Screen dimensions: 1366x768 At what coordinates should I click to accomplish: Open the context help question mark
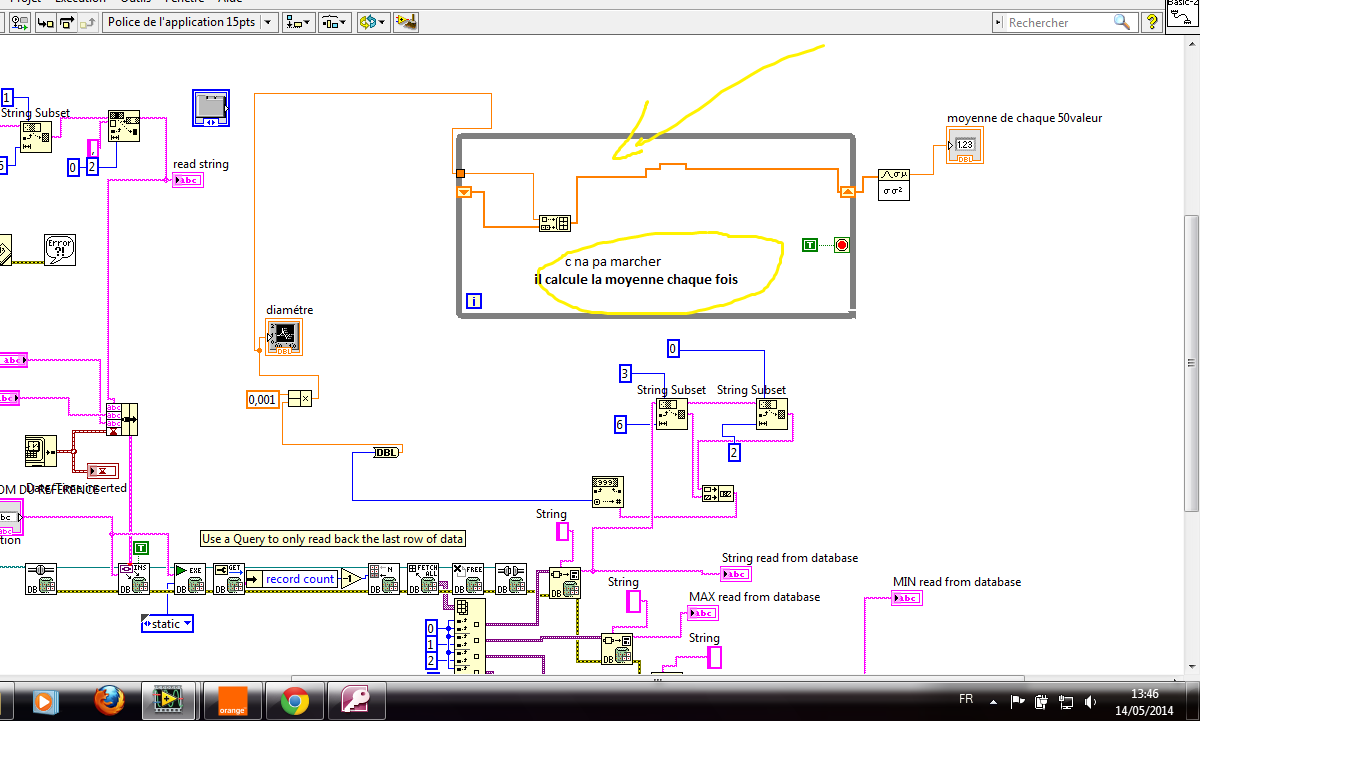click(1151, 22)
